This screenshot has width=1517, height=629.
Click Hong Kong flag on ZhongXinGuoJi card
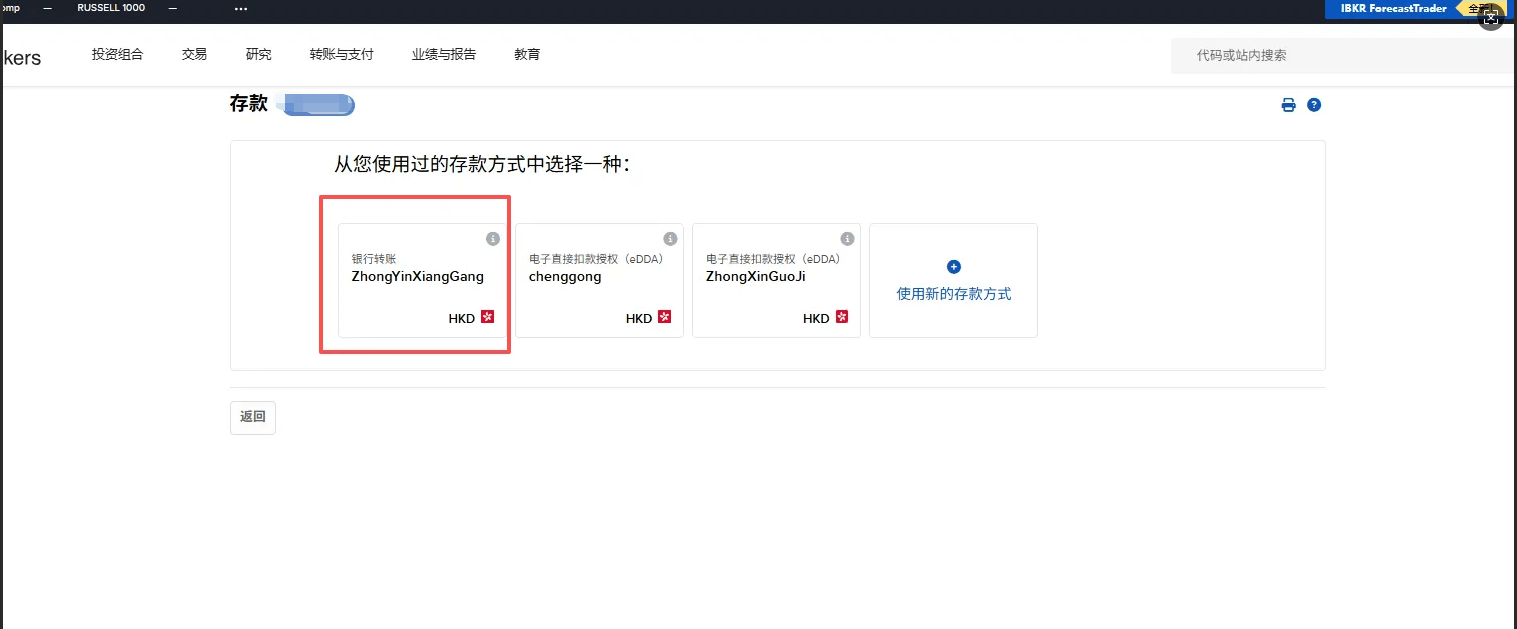[842, 317]
